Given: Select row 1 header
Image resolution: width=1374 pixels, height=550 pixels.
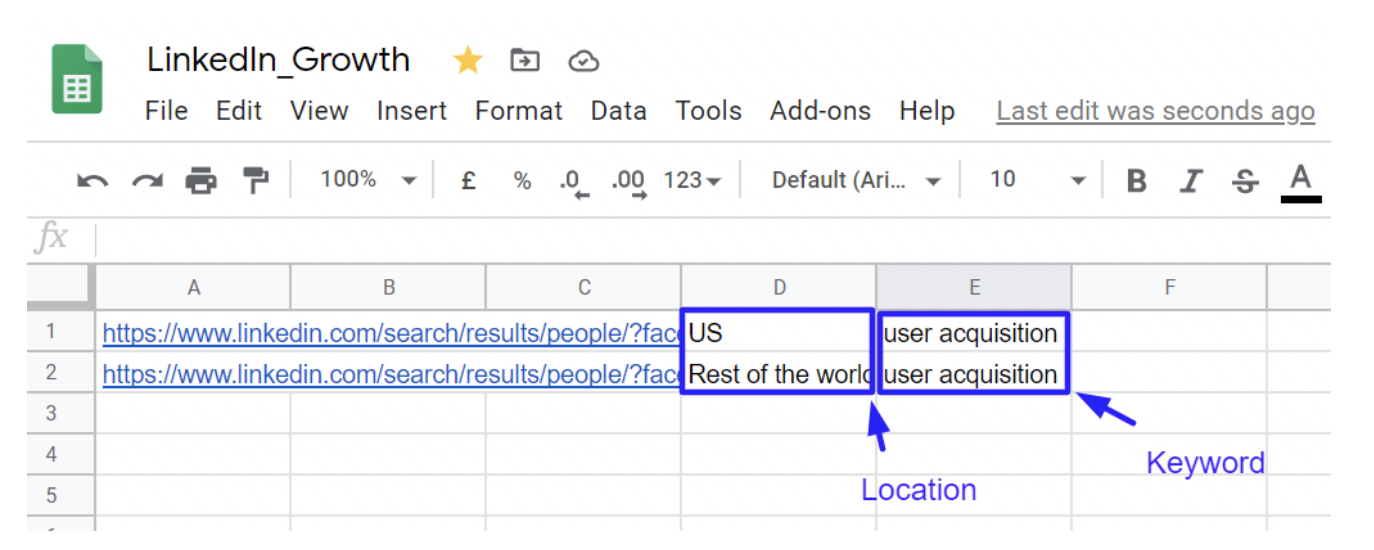Looking at the screenshot, I should [60, 332].
